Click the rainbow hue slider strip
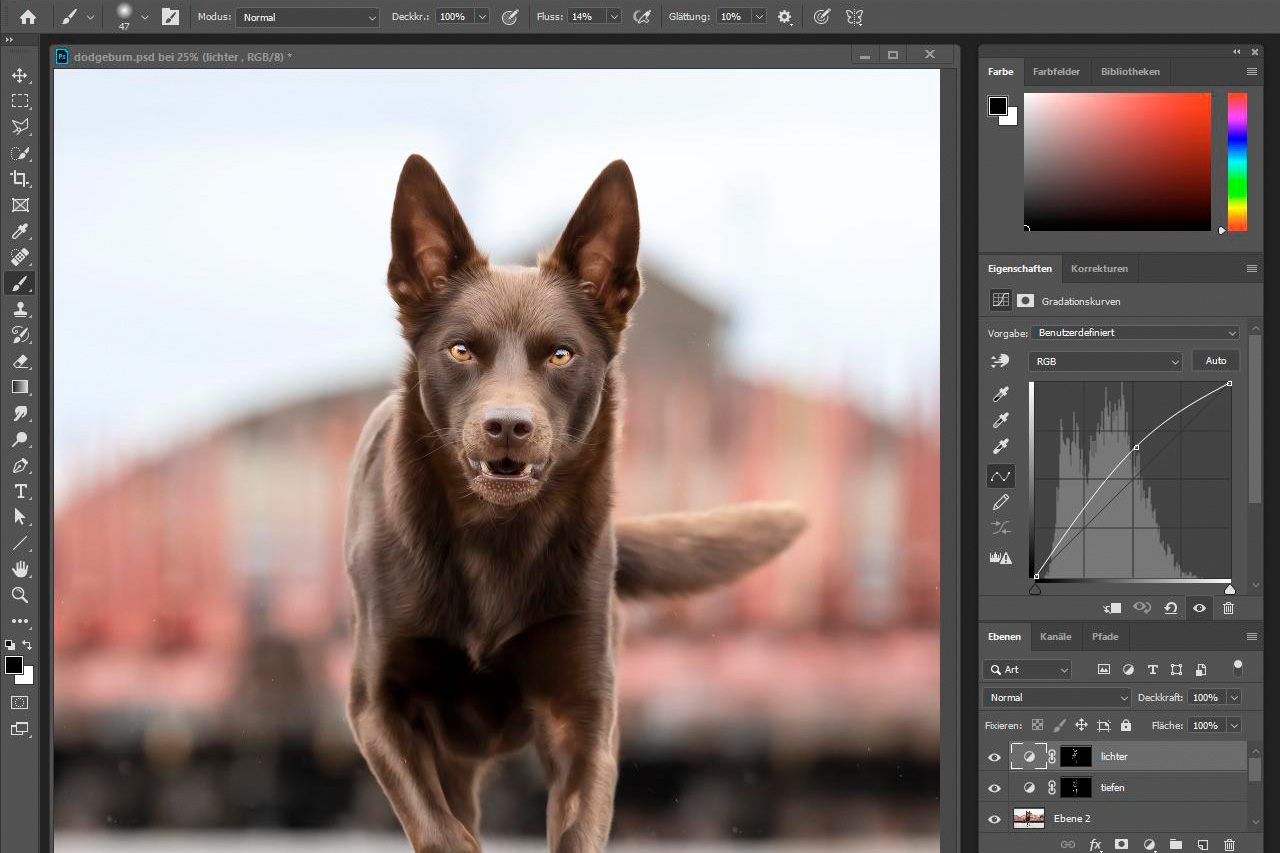The image size is (1280, 853). pyautogui.click(x=1237, y=162)
